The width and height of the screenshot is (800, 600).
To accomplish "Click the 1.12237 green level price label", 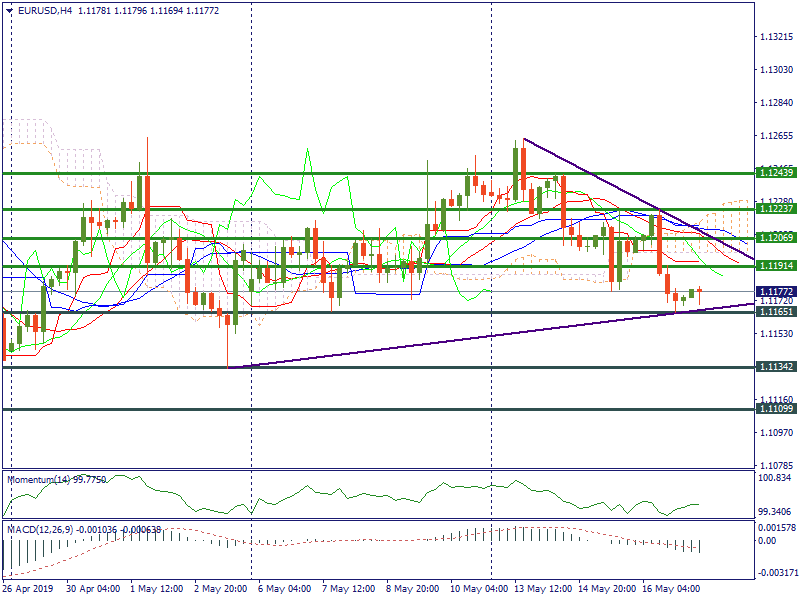I will pyautogui.click(x=776, y=209).
